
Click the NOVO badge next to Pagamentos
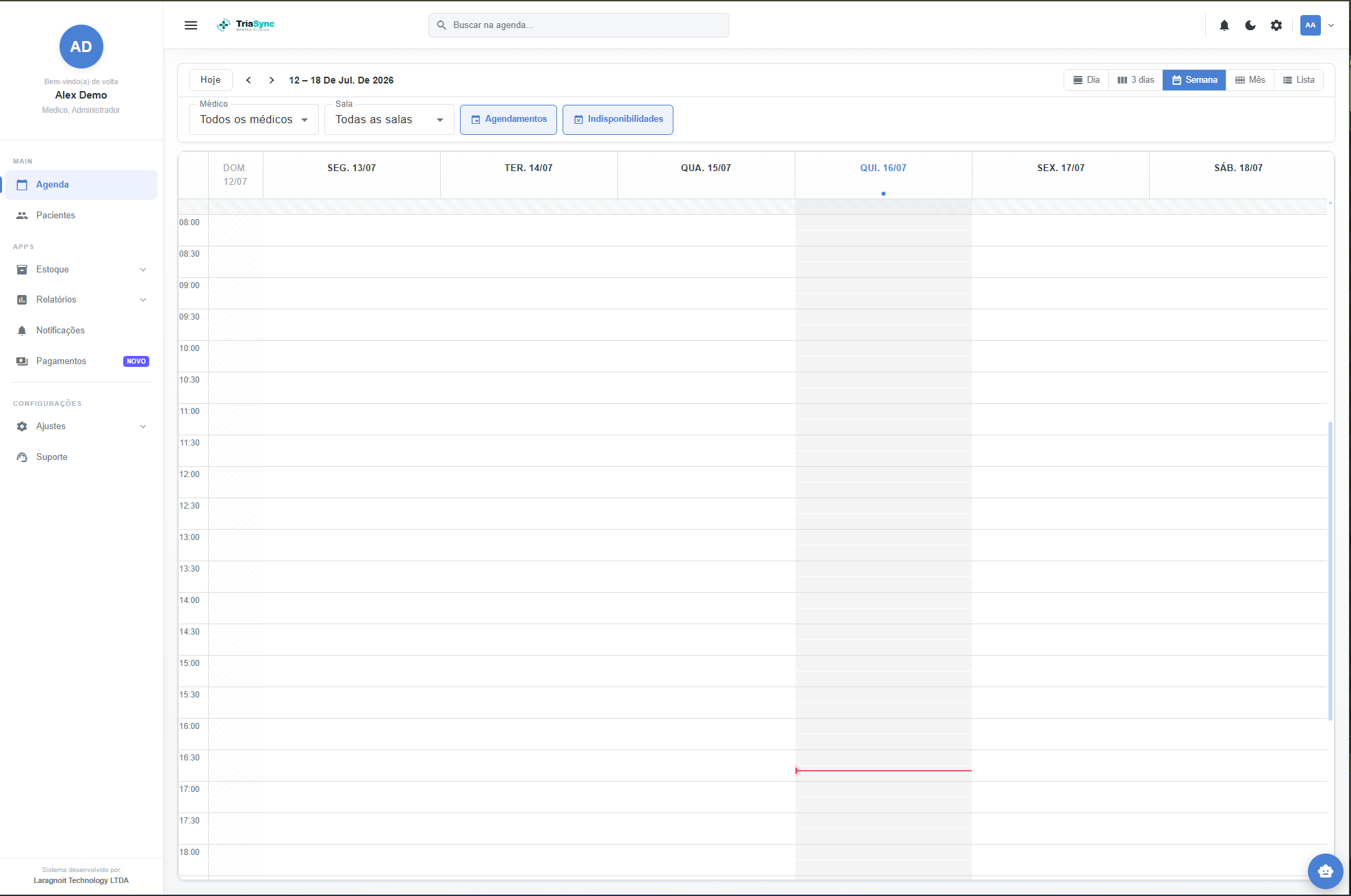point(136,361)
